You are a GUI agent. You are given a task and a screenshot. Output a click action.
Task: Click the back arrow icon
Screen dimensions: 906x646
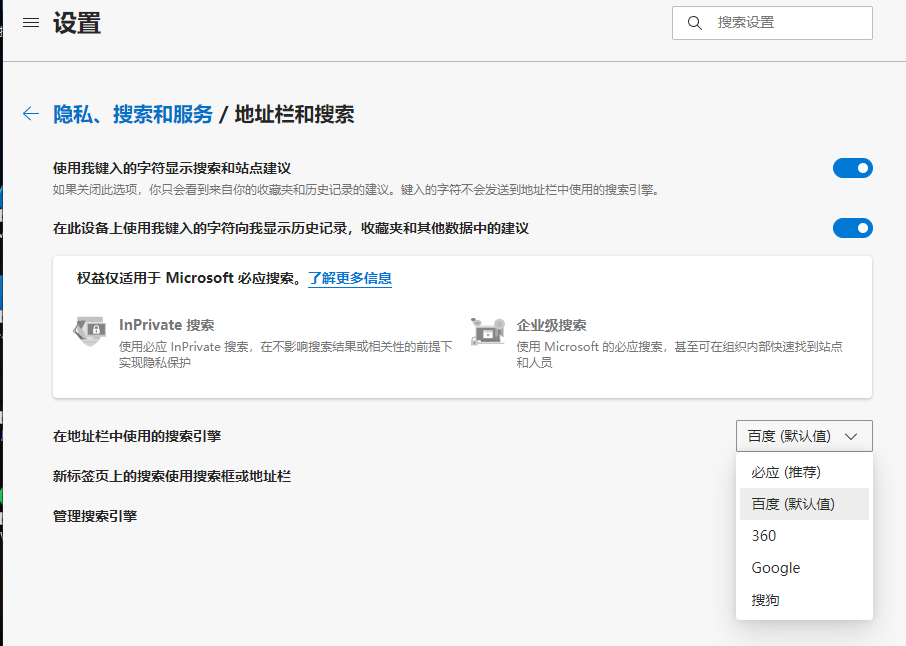coord(31,114)
